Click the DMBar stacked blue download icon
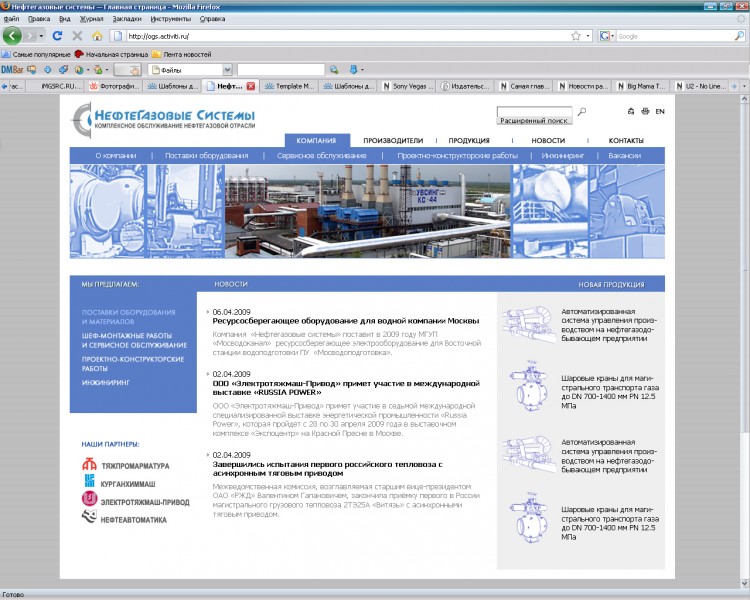The width and height of the screenshot is (750, 600). coord(63,70)
